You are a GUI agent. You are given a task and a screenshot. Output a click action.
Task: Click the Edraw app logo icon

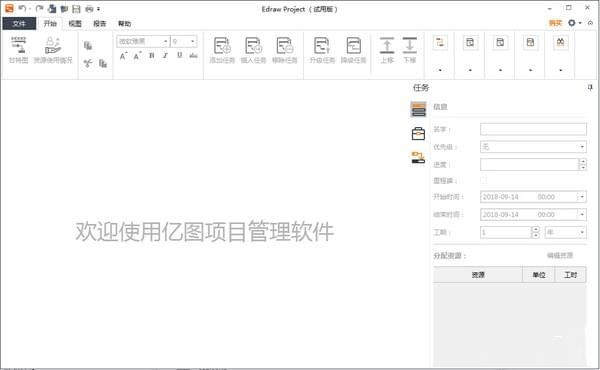tap(9, 8)
